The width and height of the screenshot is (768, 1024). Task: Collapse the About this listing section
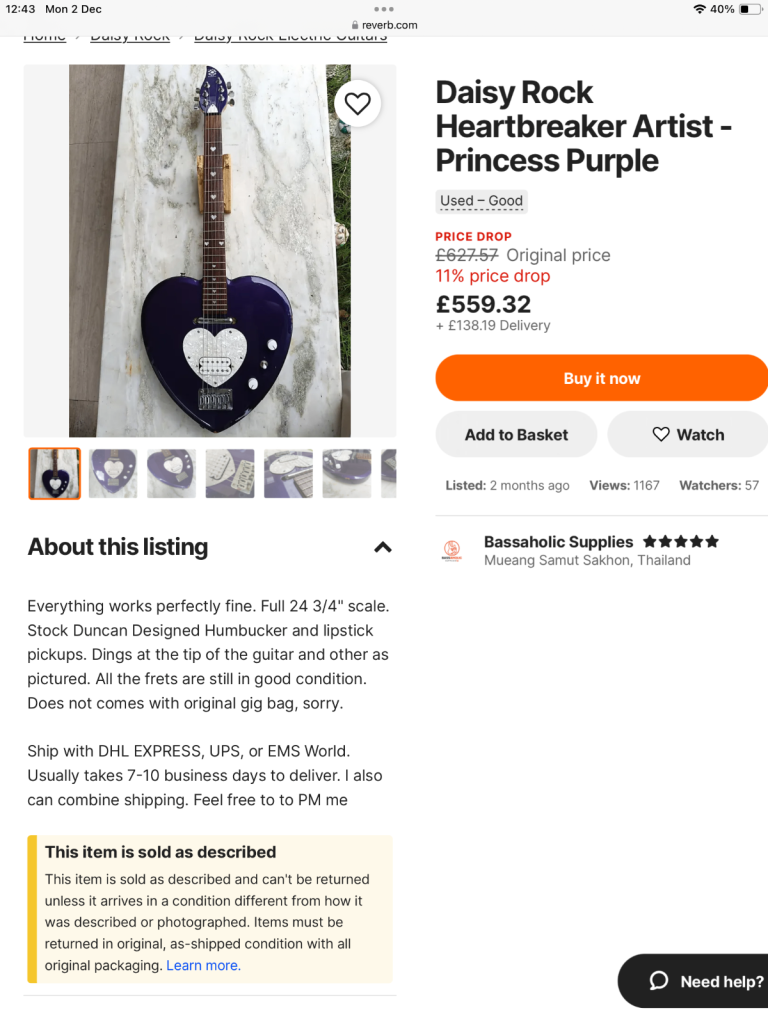[382, 547]
